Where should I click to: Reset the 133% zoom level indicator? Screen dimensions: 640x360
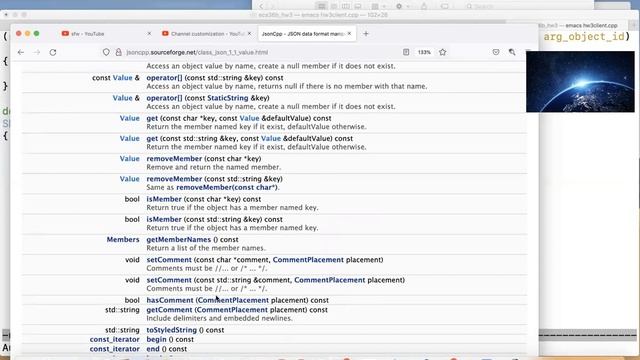click(x=424, y=52)
